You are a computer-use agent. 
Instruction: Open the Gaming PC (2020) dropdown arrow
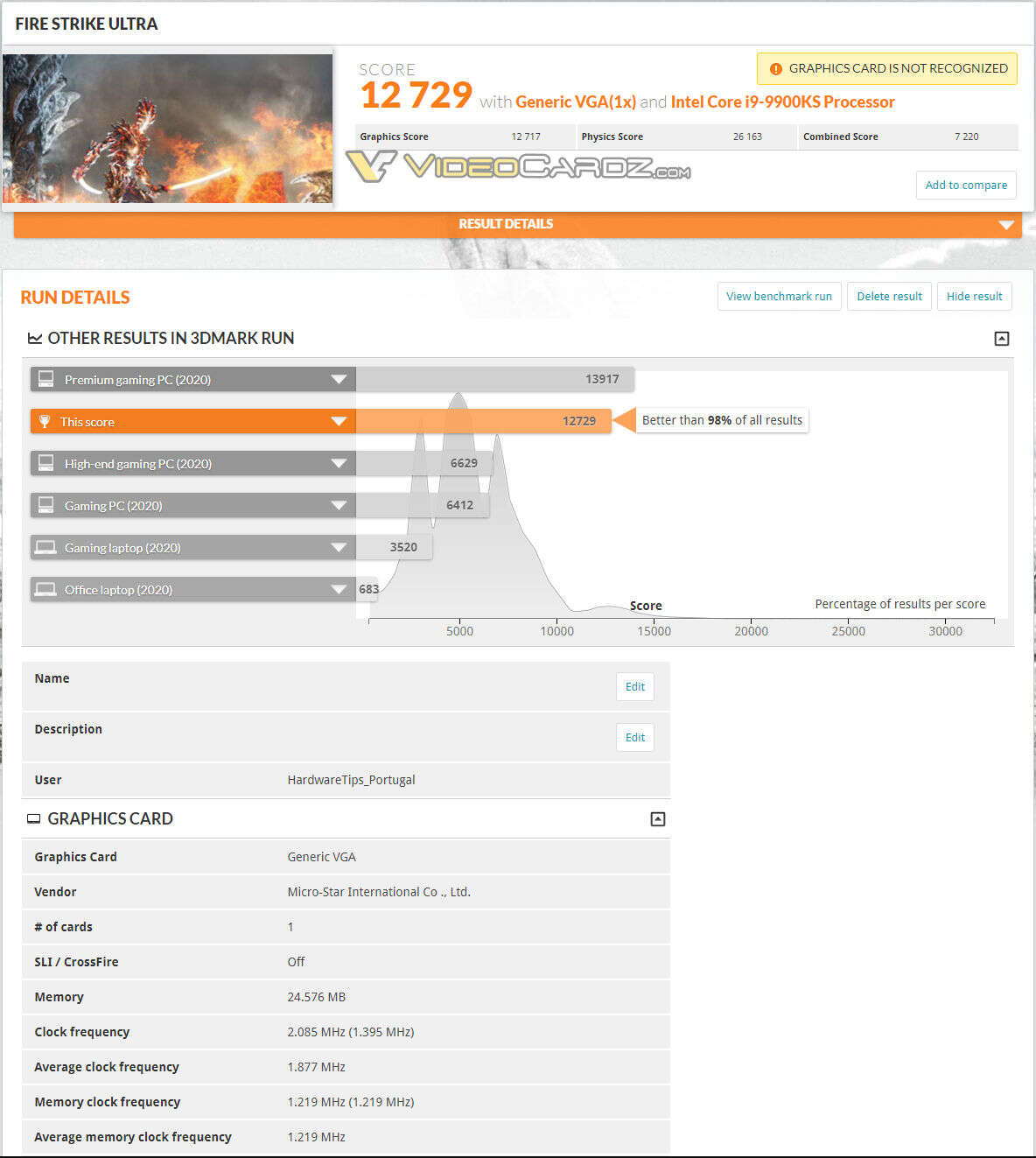339,505
